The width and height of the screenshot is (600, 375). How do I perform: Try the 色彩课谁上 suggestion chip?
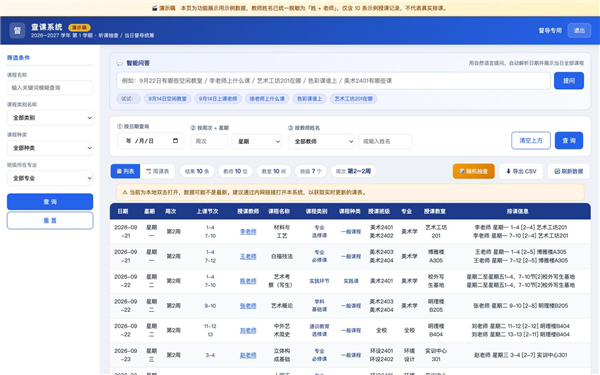pos(310,99)
